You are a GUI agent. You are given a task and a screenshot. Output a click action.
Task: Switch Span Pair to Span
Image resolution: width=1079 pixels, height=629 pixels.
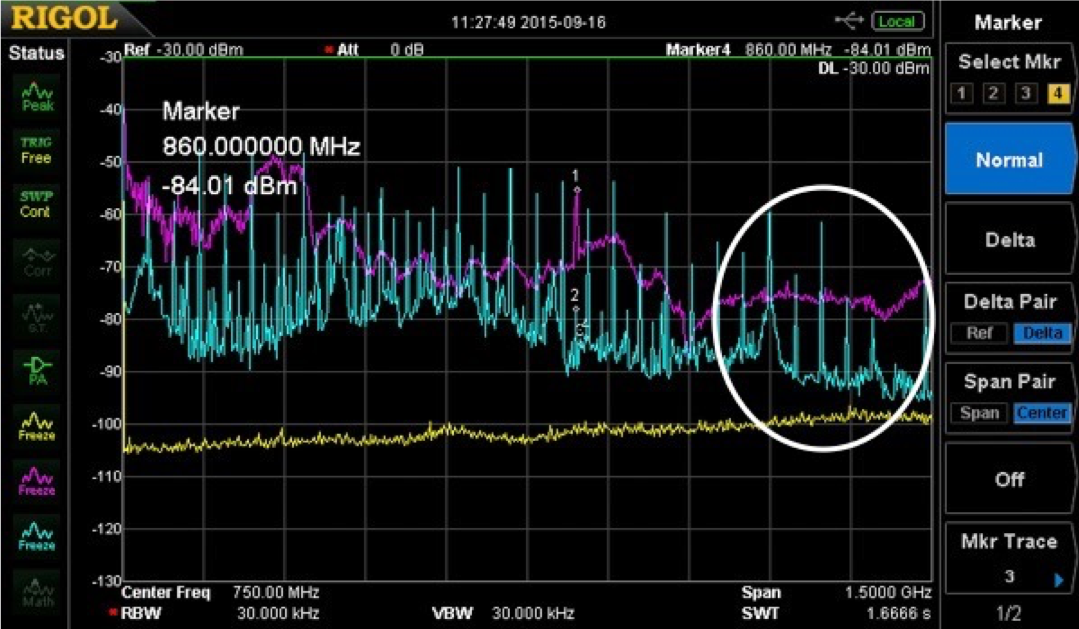pos(979,413)
